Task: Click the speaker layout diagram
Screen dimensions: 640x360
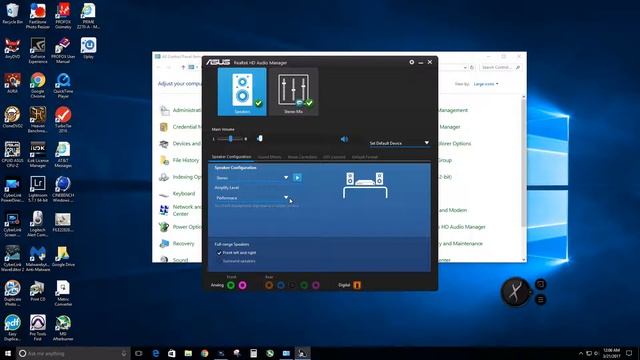Action: 365,185
